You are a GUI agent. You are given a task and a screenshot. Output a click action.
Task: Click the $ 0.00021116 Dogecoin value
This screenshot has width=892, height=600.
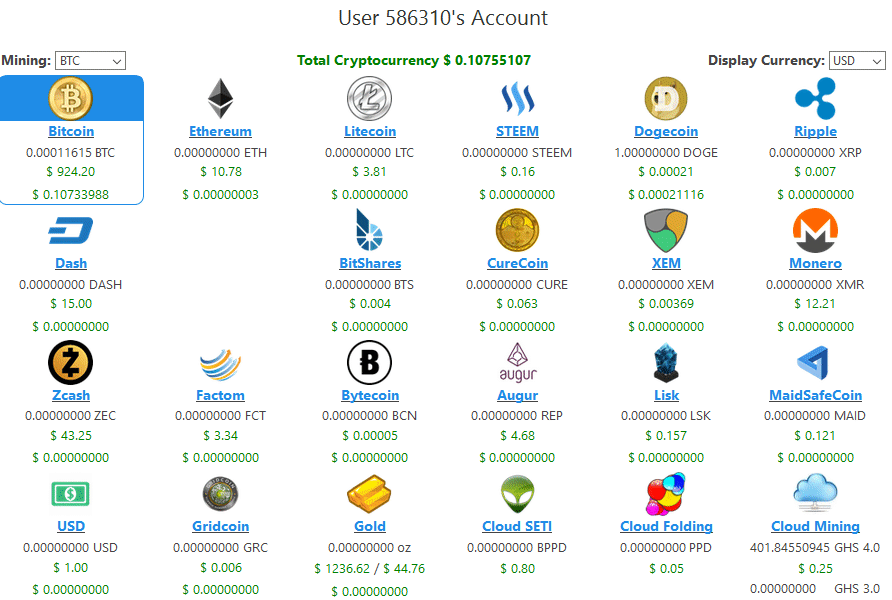click(666, 195)
